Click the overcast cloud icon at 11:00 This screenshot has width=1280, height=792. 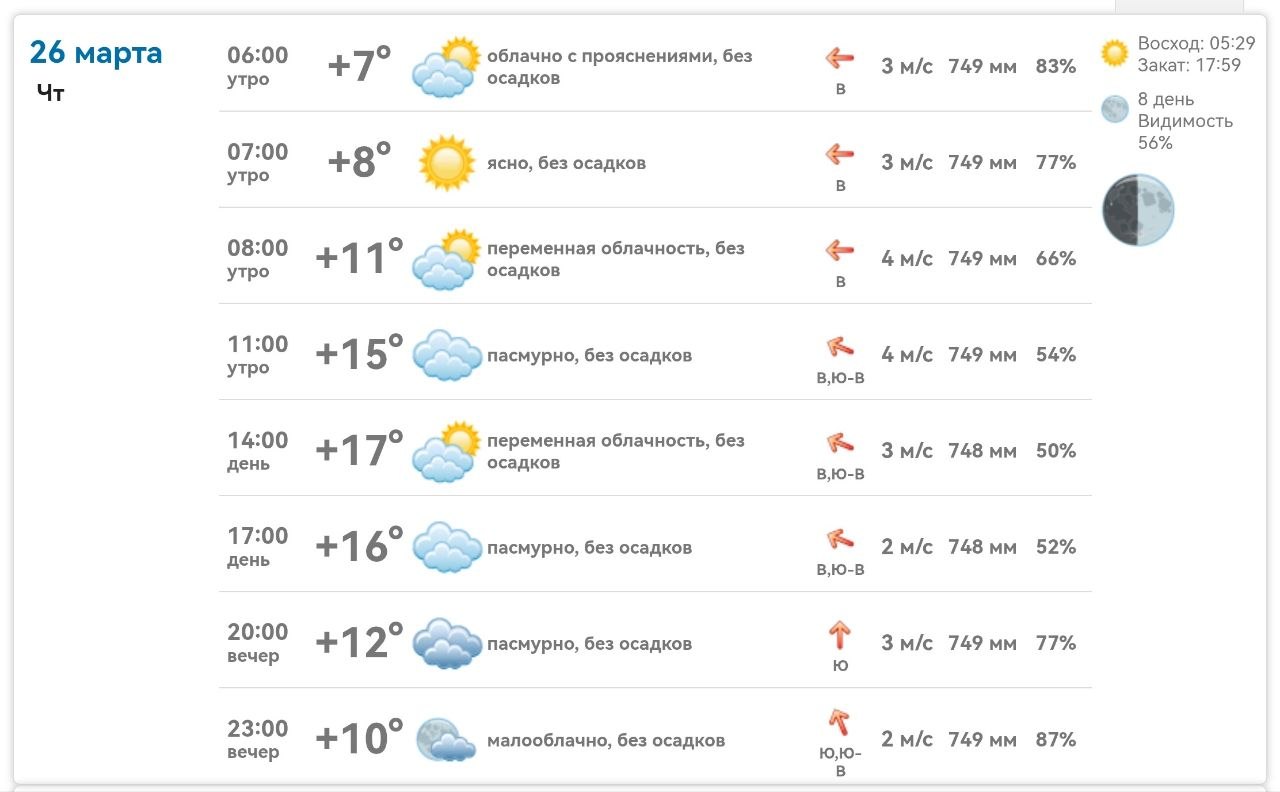pos(446,355)
